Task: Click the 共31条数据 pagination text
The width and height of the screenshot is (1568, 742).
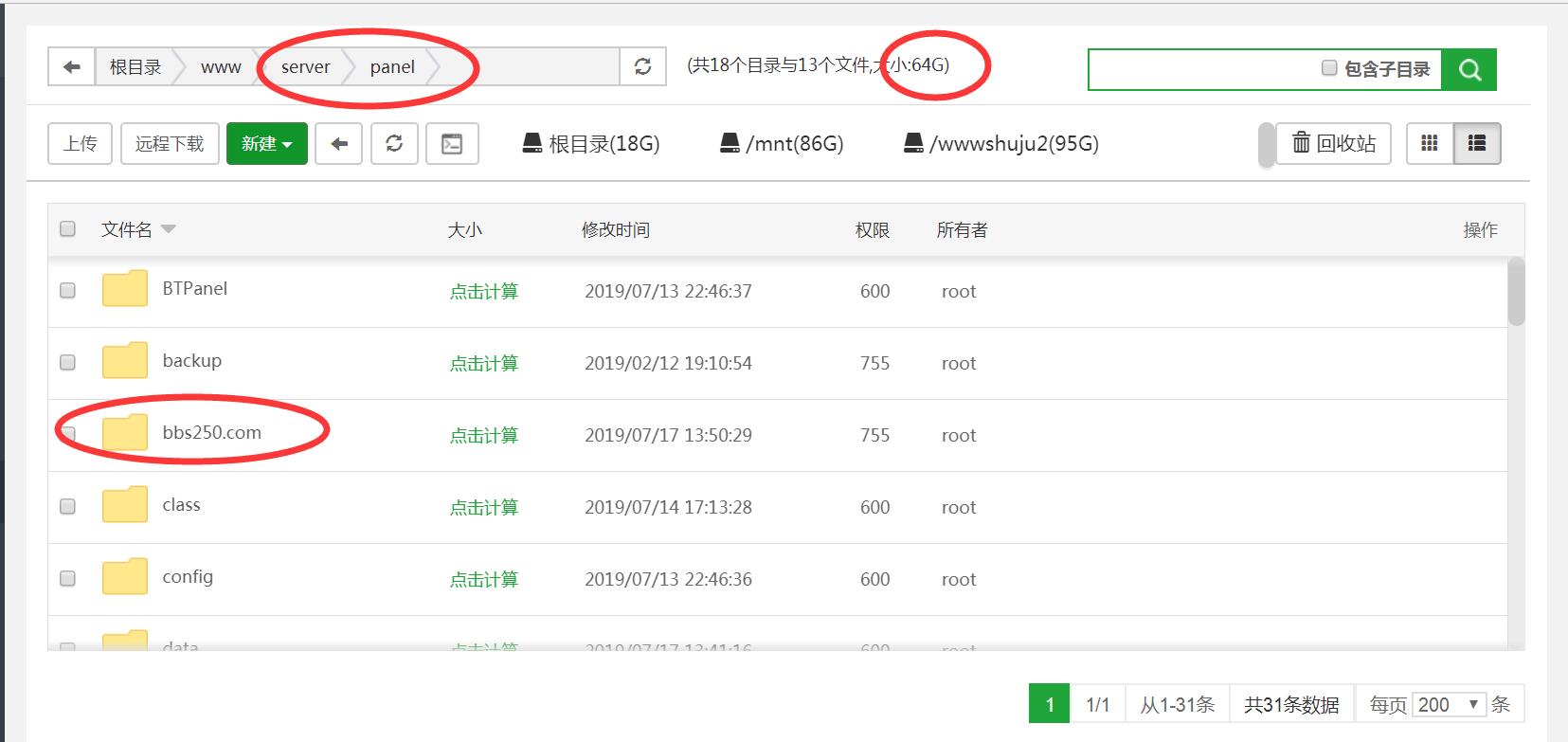Action: tap(1291, 705)
